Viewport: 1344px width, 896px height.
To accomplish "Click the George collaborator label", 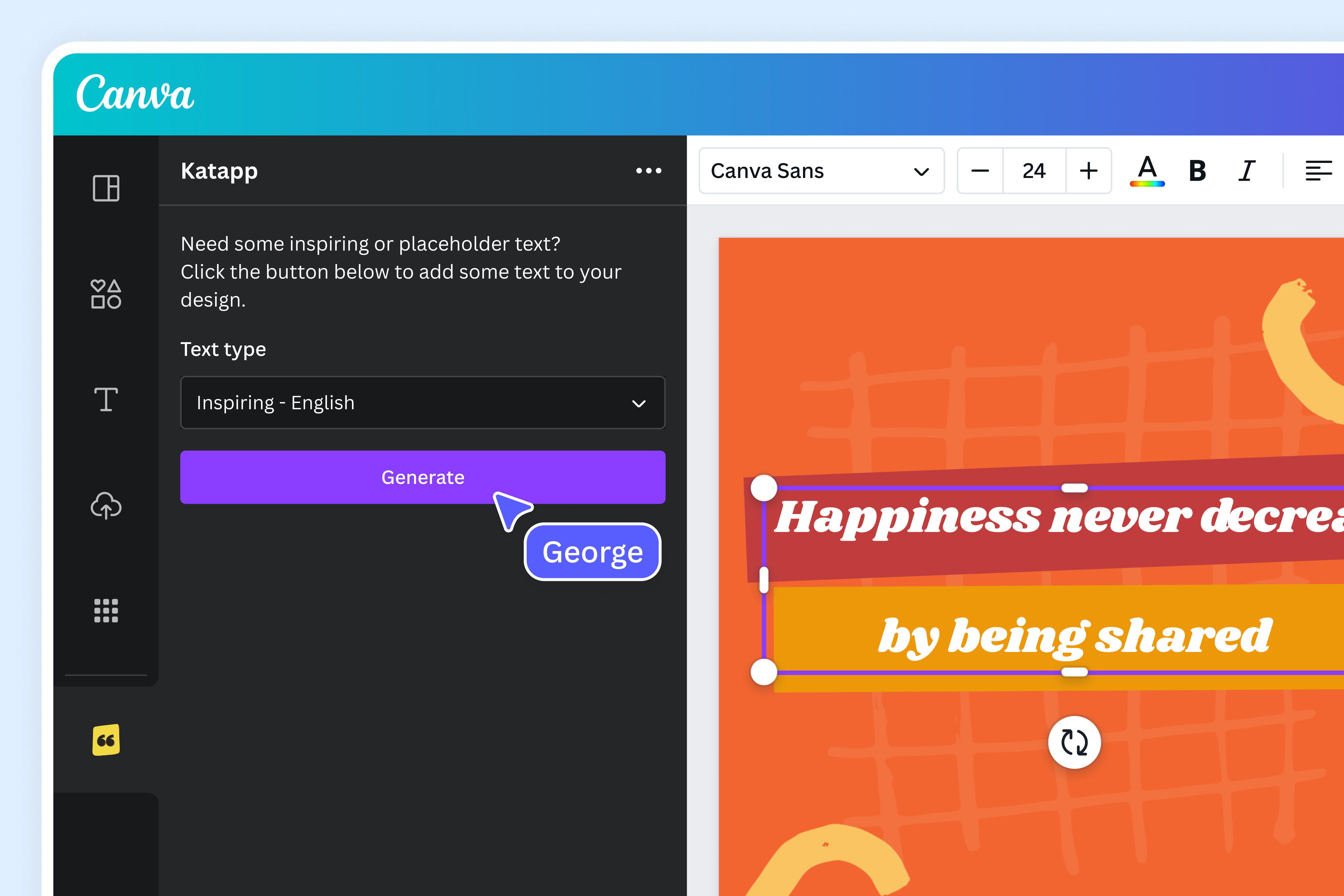I will [592, 551].
